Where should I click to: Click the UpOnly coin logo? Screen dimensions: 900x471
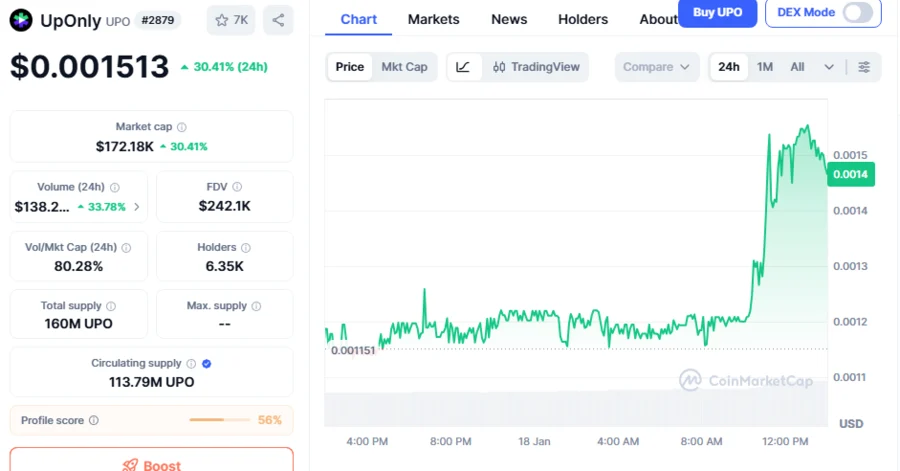tap(21, 21)
